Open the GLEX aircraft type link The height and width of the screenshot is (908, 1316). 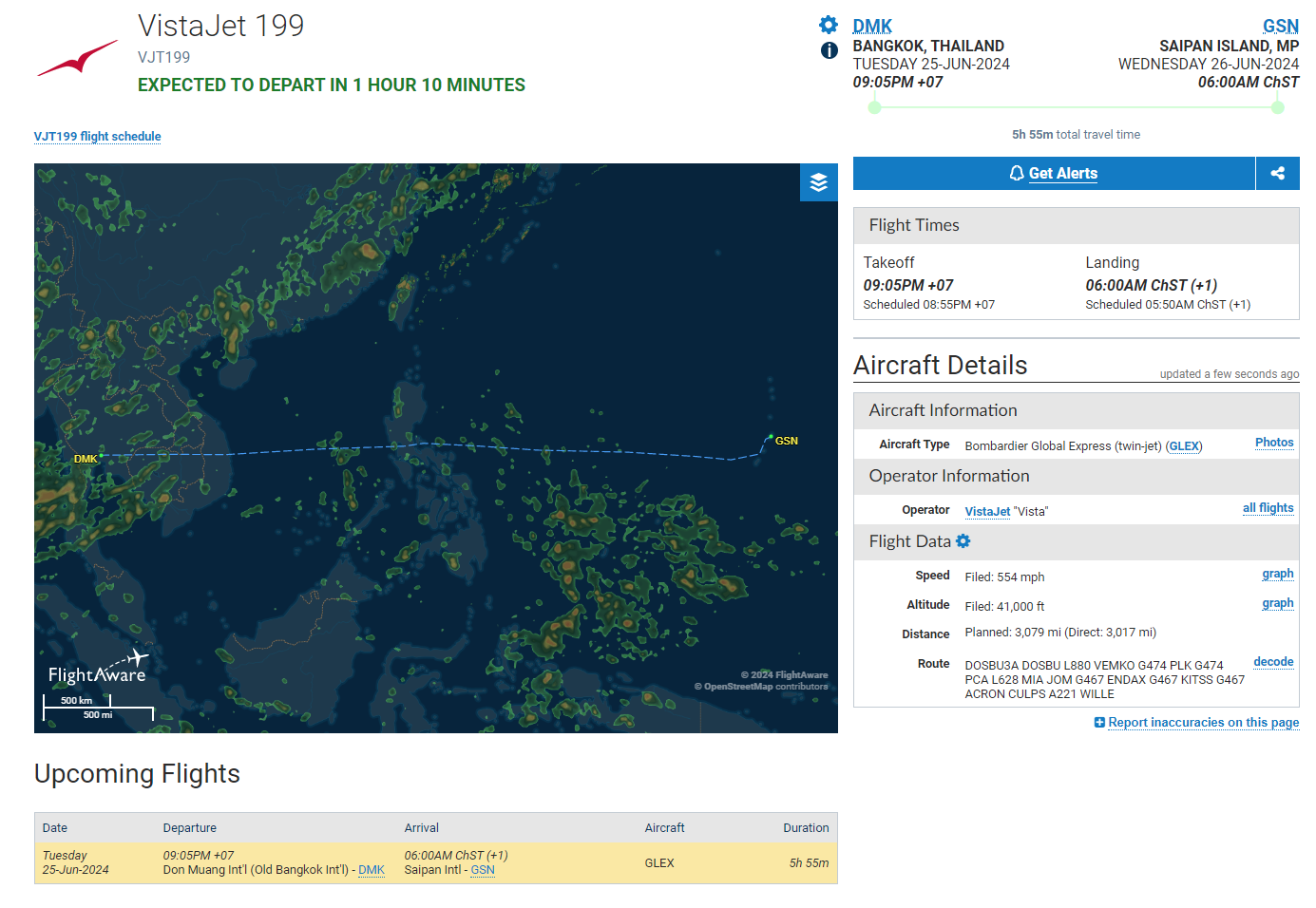click(x=1184, y=445)
